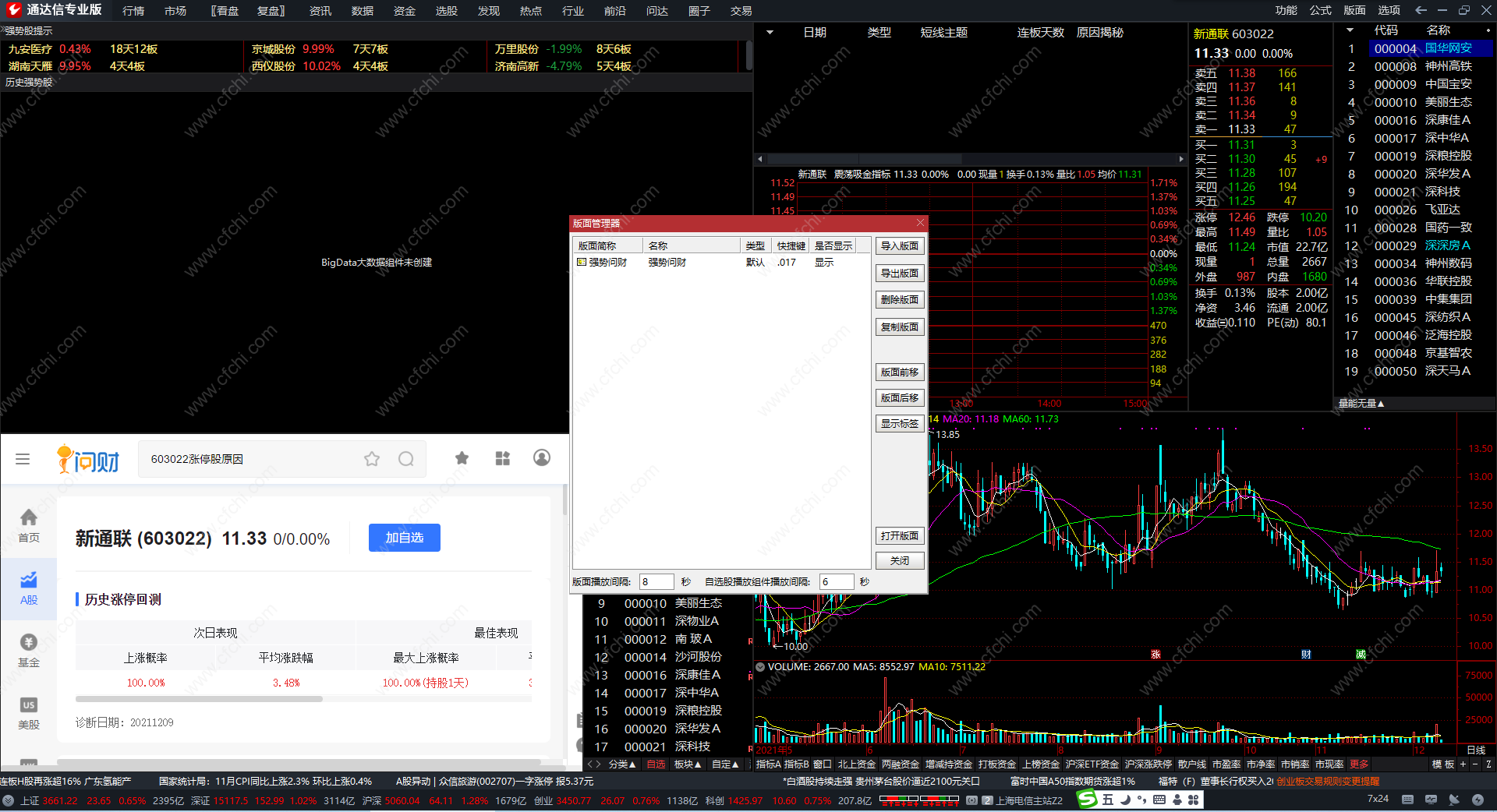
Task: Expand the 分类 dropdown
Action: click(x=622, y=764)
